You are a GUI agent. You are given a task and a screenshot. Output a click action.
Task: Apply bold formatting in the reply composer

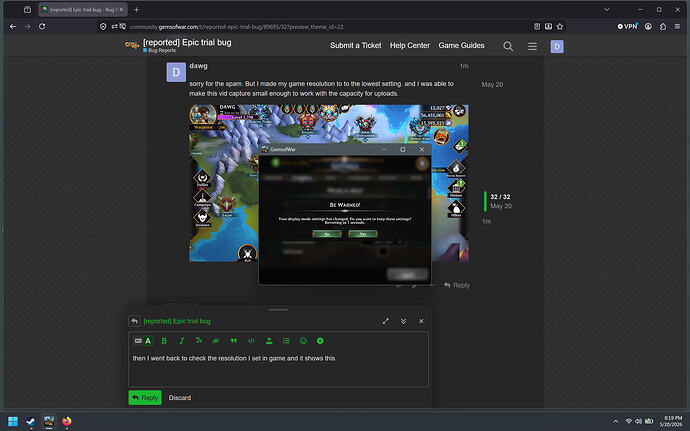(164, 341)
